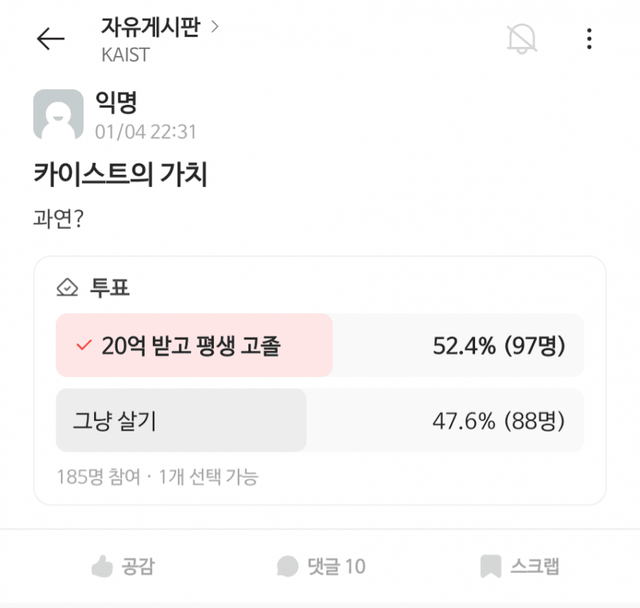Tap the post title 카이스트의 가치
The width and height of the screenshot is (640, 608).
pyautogui.click(x=120, y=173)
